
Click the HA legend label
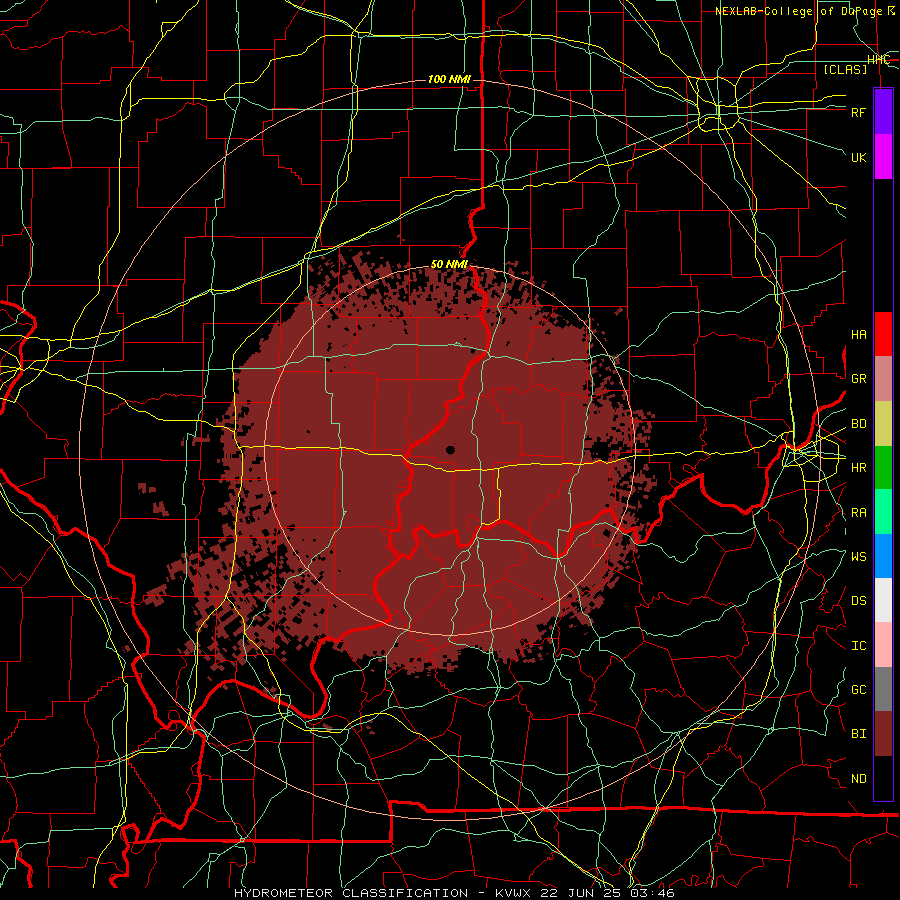pos(858,335)
